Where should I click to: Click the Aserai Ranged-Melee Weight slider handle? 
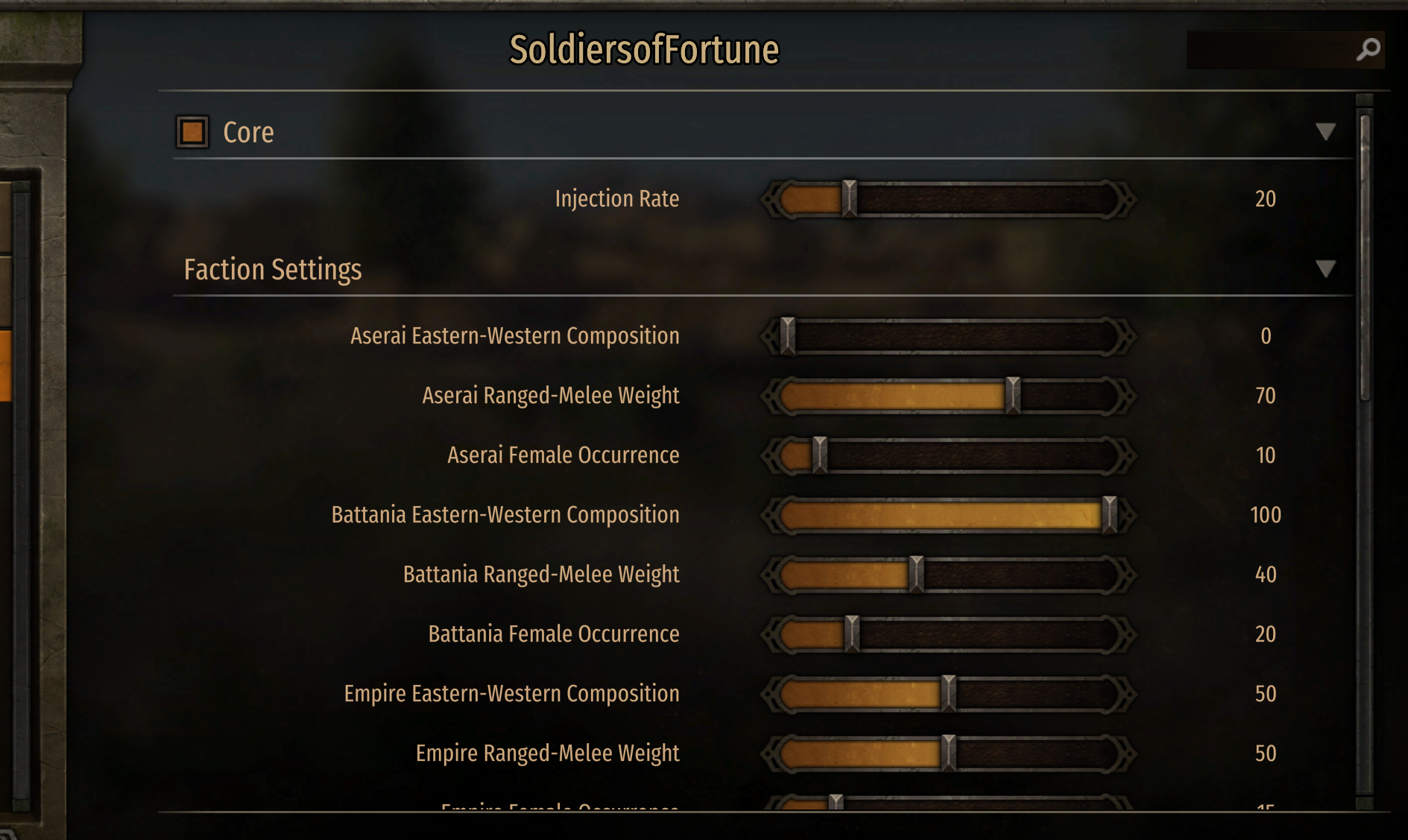[x=1013, y=395]
